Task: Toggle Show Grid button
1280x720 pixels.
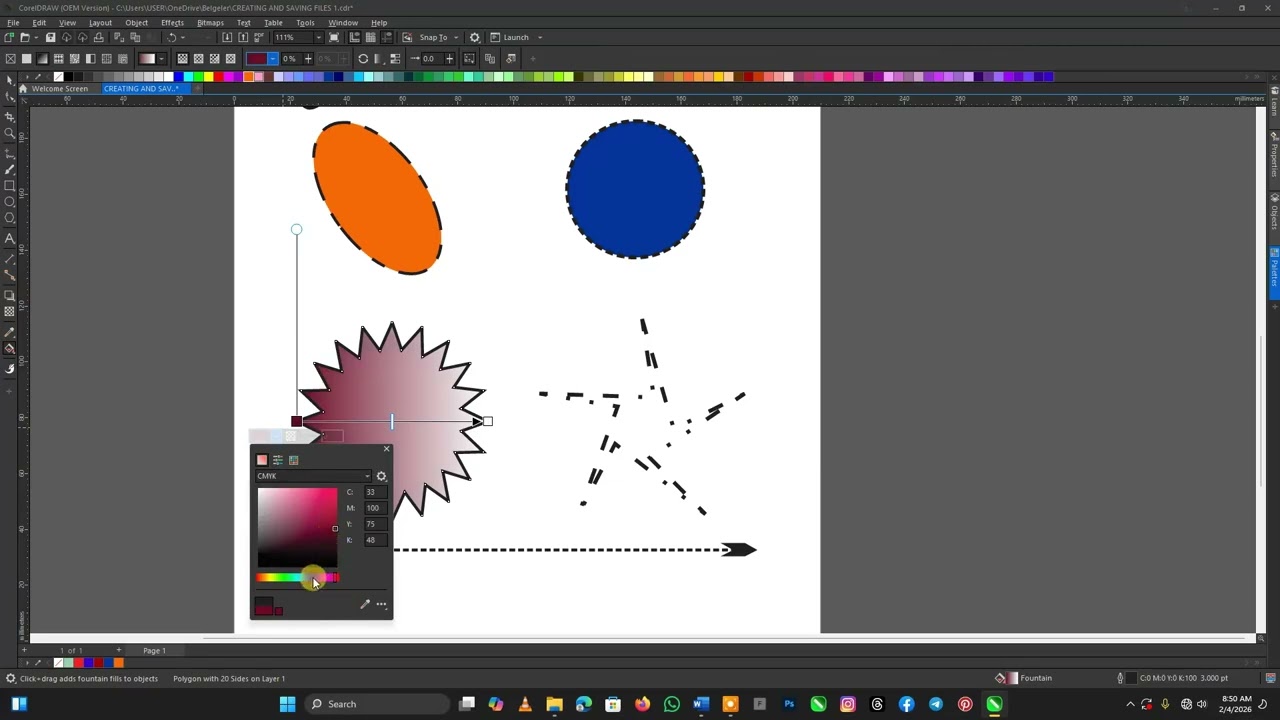Action: [371, 38]
